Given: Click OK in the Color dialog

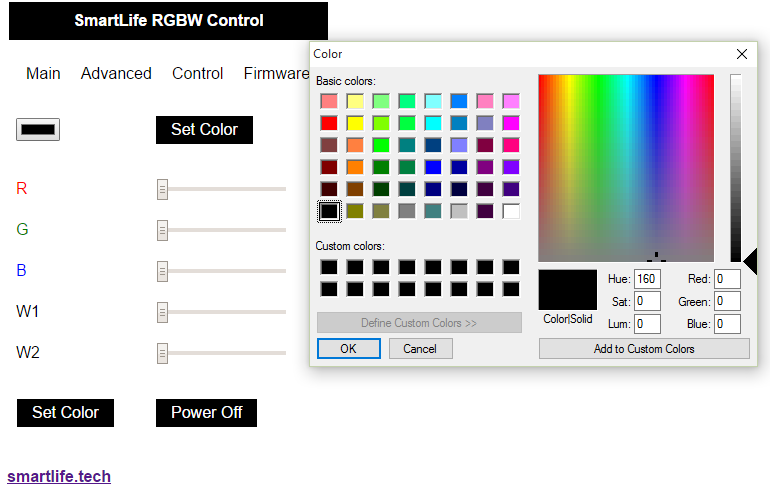Looking at the screenshot, I should click(x=349, y=349).
